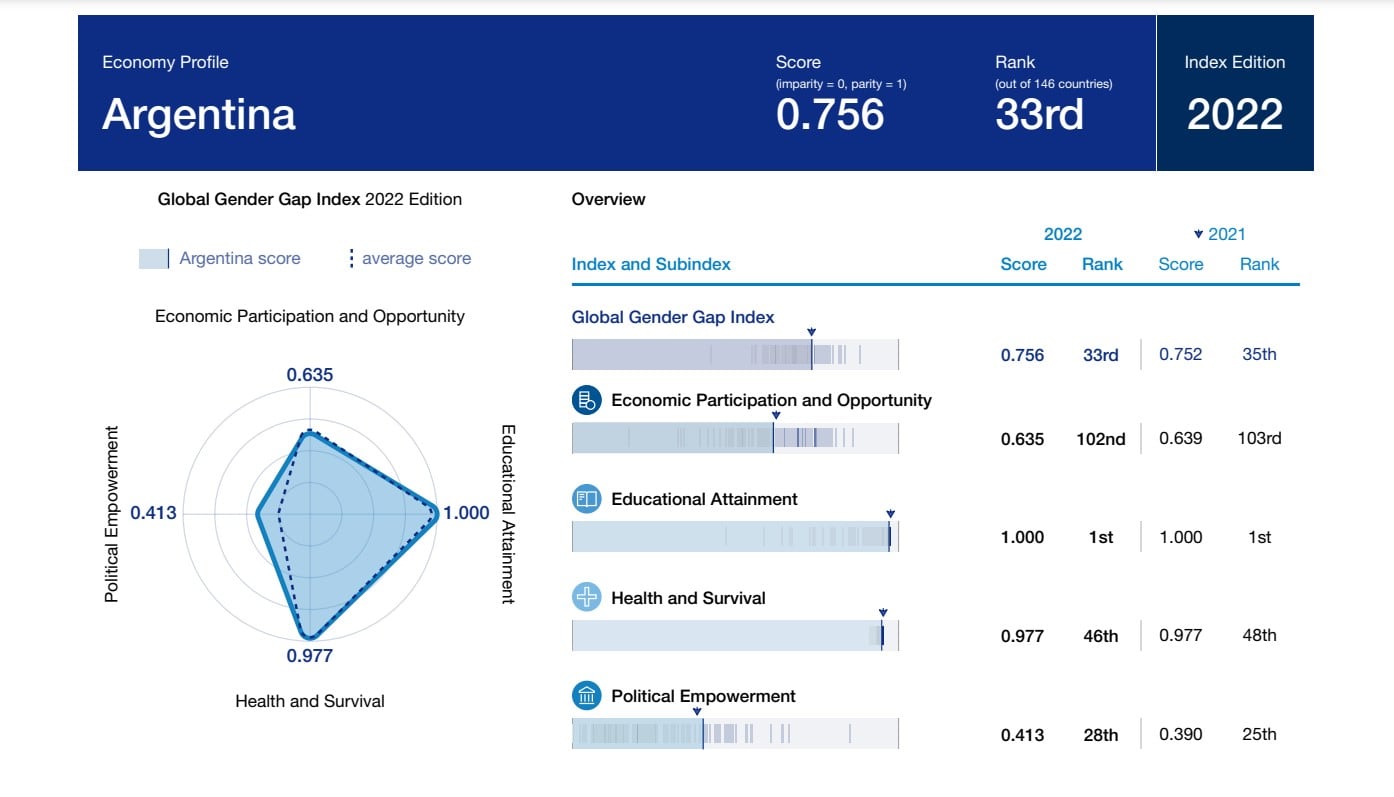Click the imparity parity scale note
The width and height of the screenshot is (1394, 797).
pyautogui.click(x=841, y=84)
